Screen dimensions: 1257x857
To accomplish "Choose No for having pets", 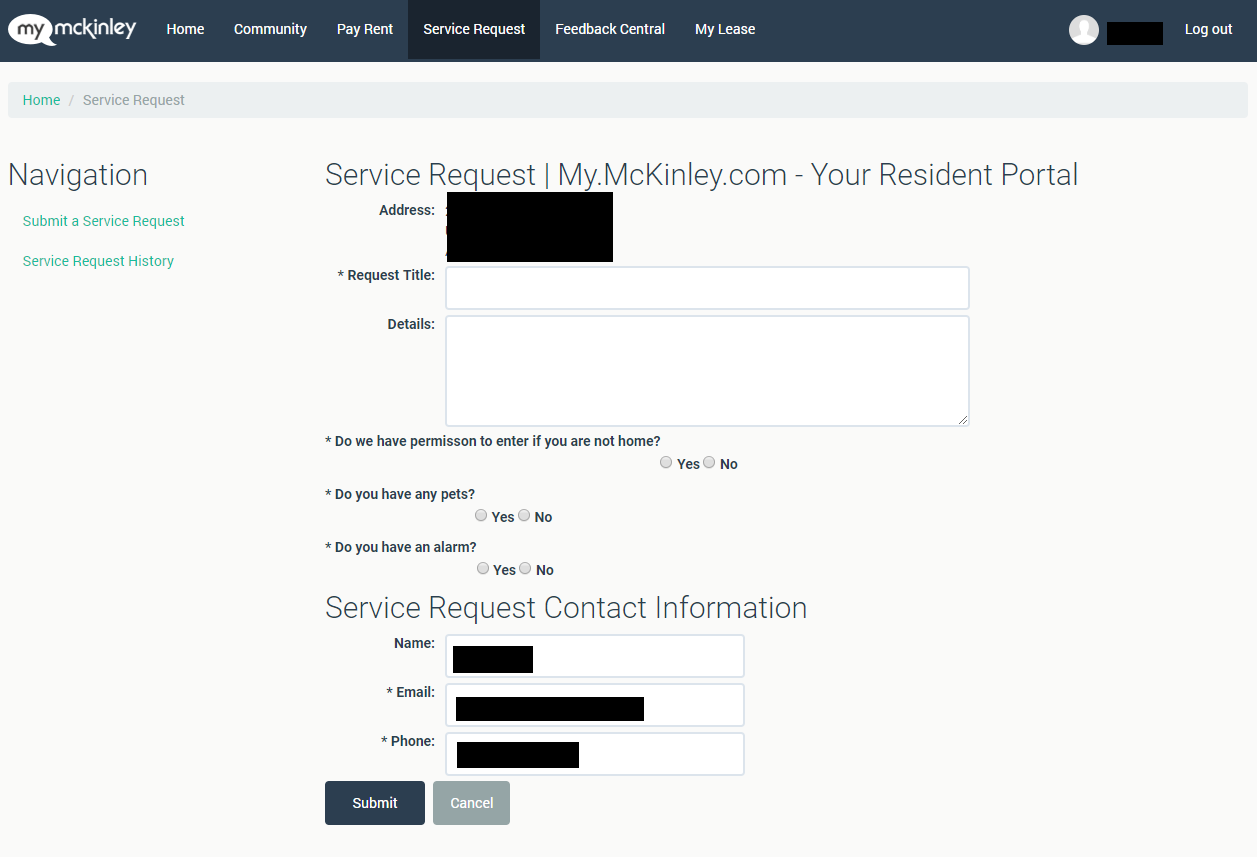I will pyautogui.click(x=524, y=515).
